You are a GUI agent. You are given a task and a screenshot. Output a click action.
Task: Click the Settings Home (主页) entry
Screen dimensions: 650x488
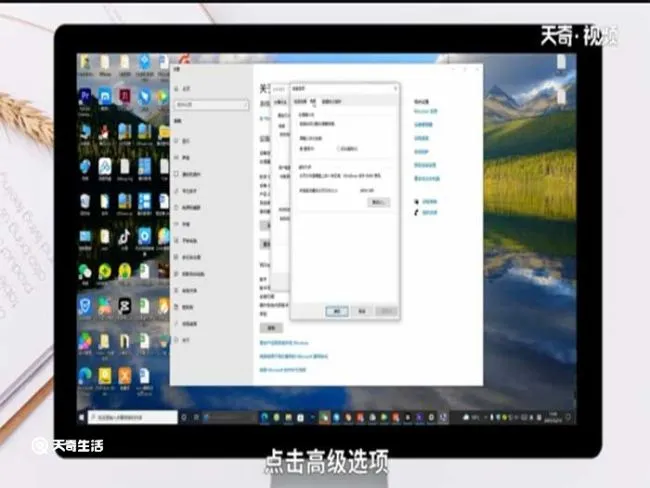tap(183, 89)
